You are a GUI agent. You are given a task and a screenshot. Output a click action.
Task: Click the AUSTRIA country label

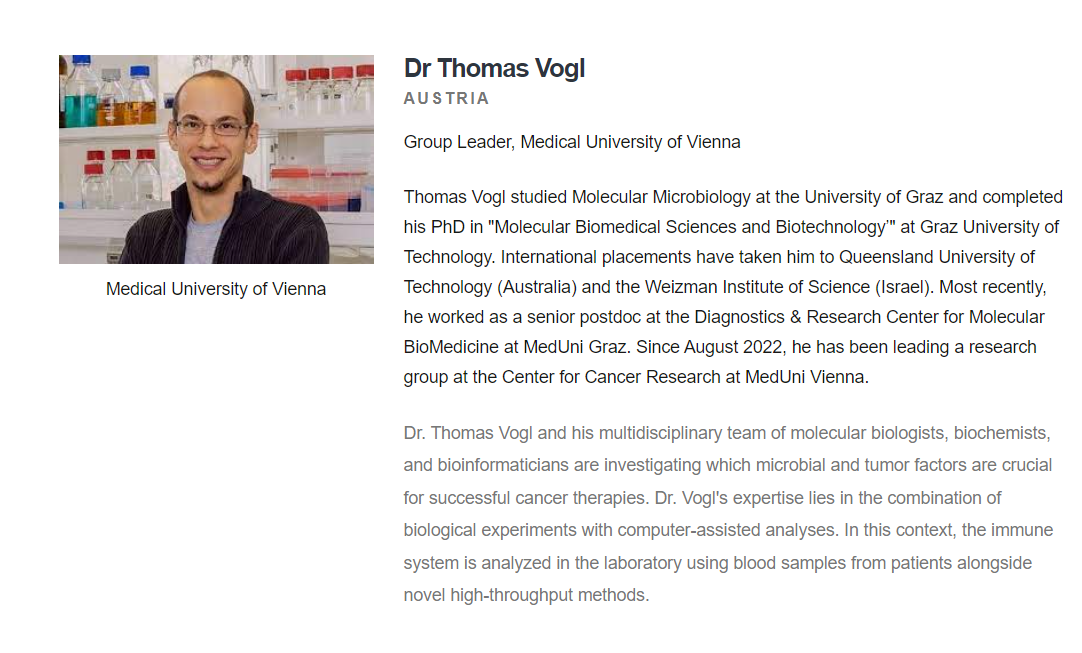pos(446,98)
